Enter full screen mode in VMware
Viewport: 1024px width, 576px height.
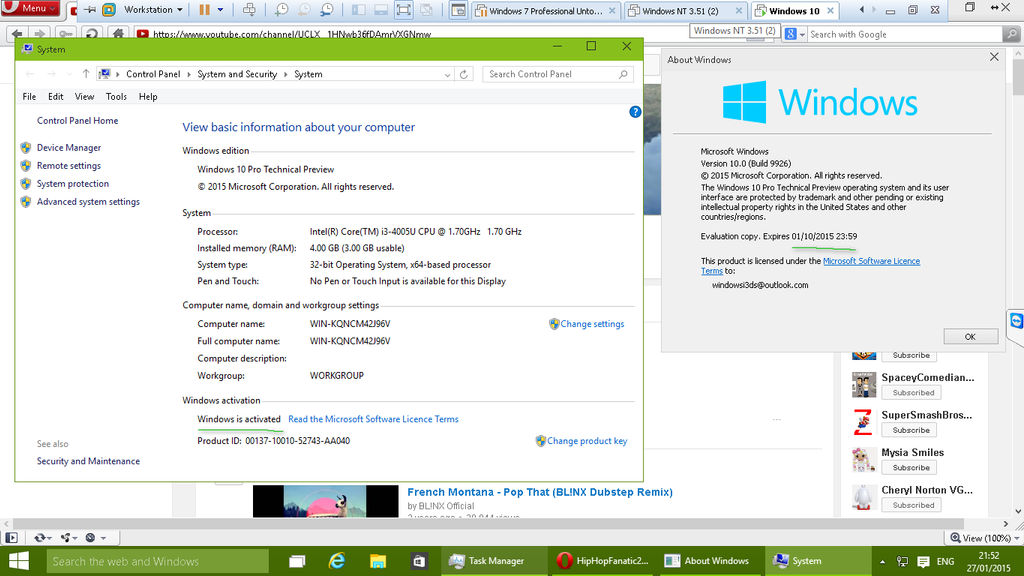point(406,10)
